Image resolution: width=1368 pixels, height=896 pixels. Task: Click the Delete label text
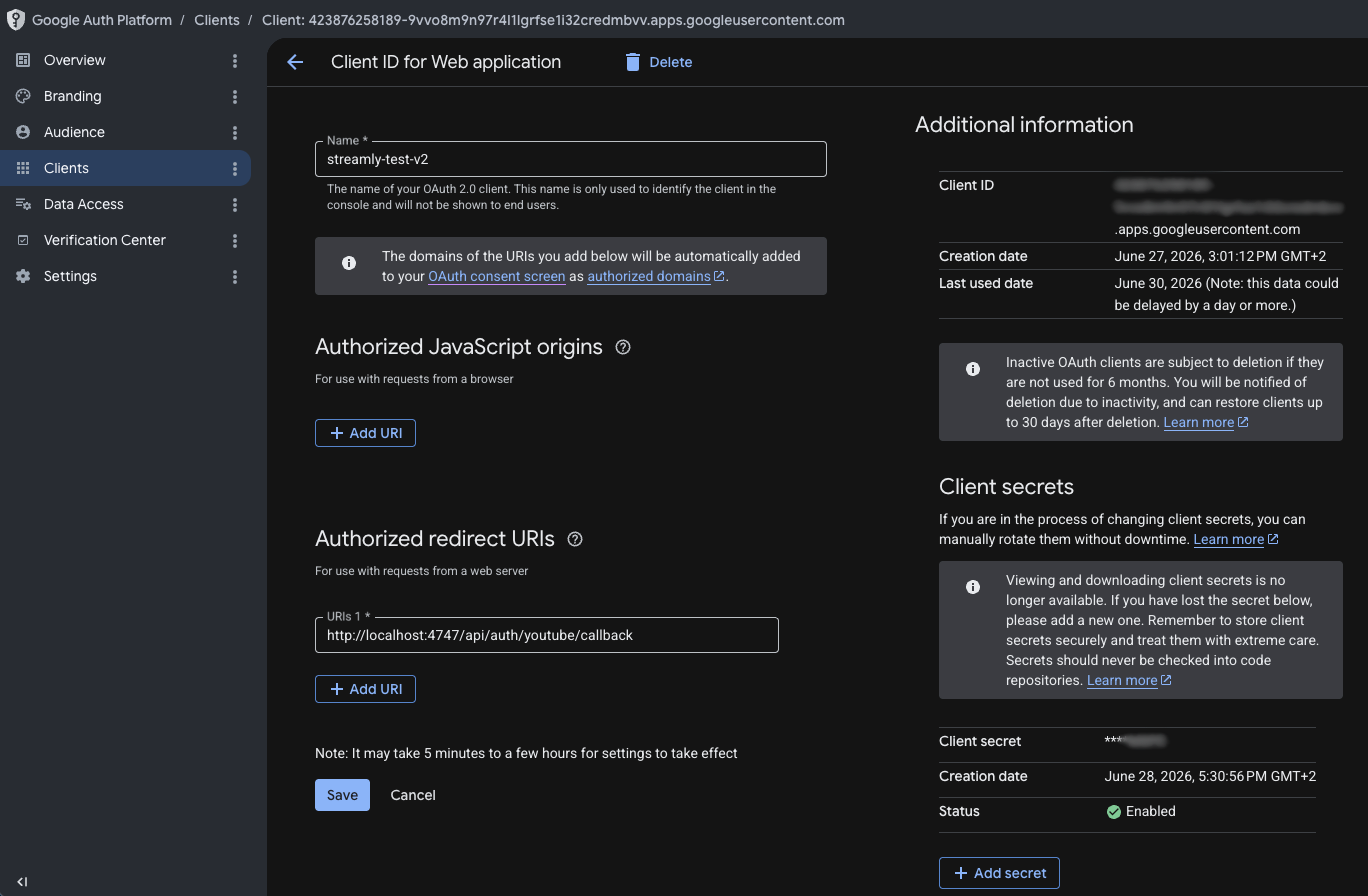(670, 62)
